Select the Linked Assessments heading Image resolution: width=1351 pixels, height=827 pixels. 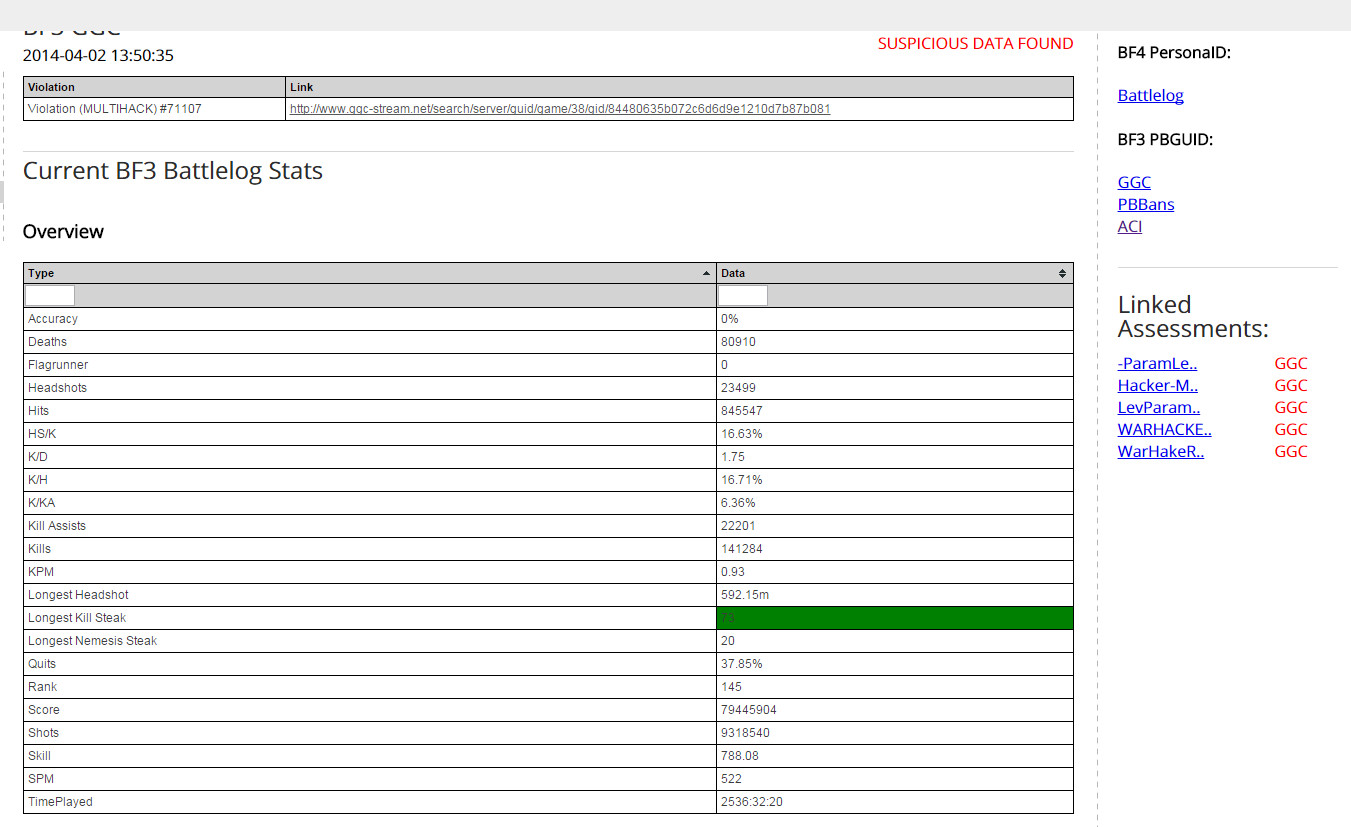coord(1193,317)
